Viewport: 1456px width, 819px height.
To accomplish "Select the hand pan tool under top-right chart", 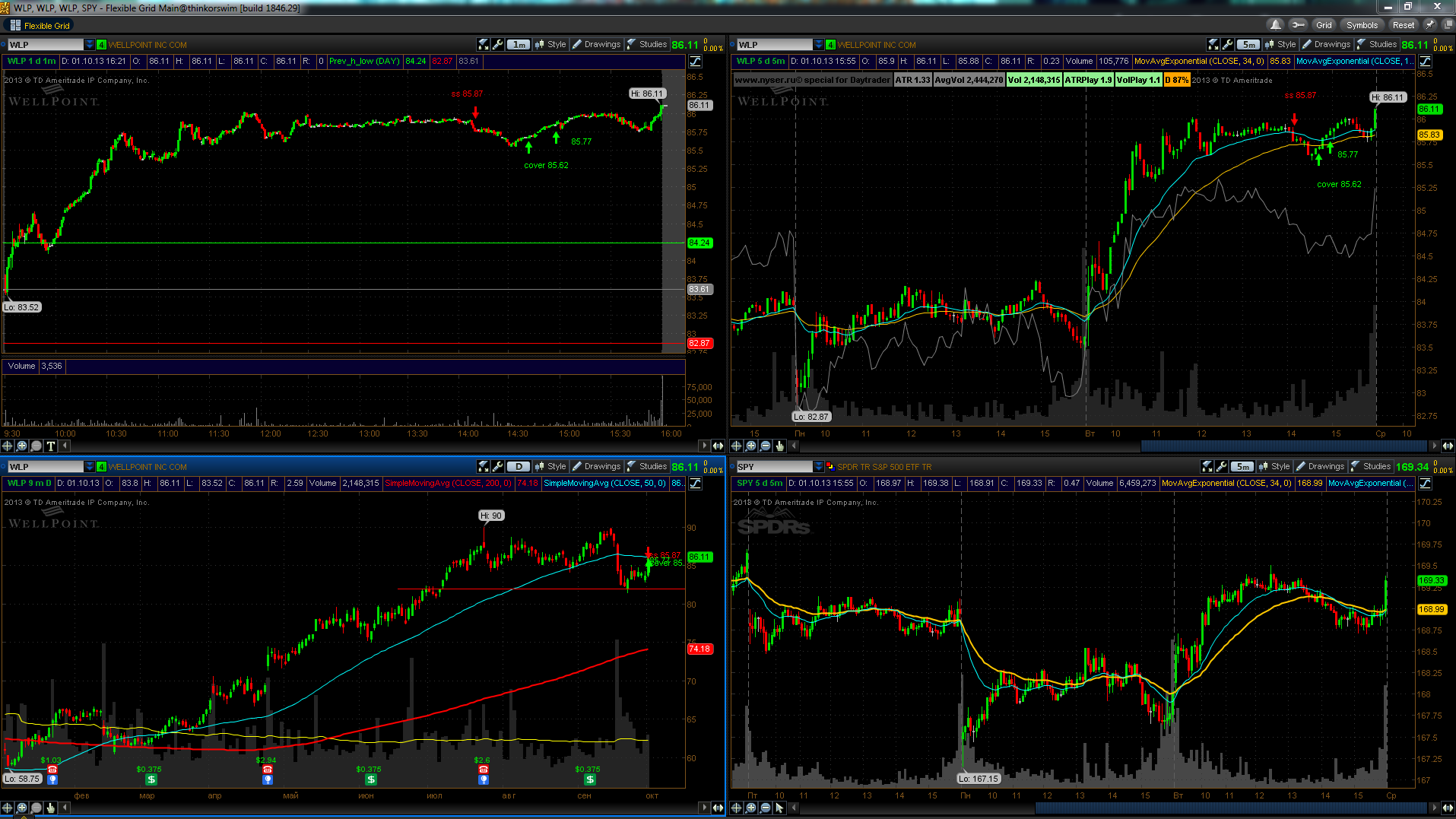I will (x=780, y=446).
